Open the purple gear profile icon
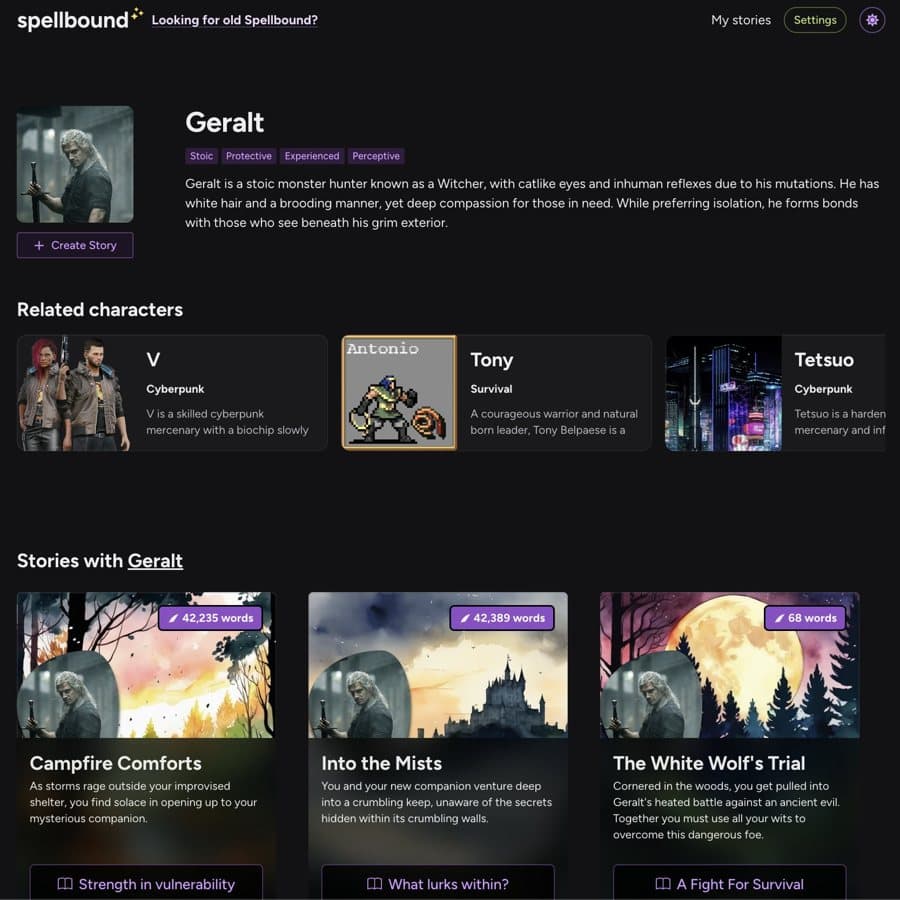The image size is (900, 900). pyautogui.click(x=872, y=20)
